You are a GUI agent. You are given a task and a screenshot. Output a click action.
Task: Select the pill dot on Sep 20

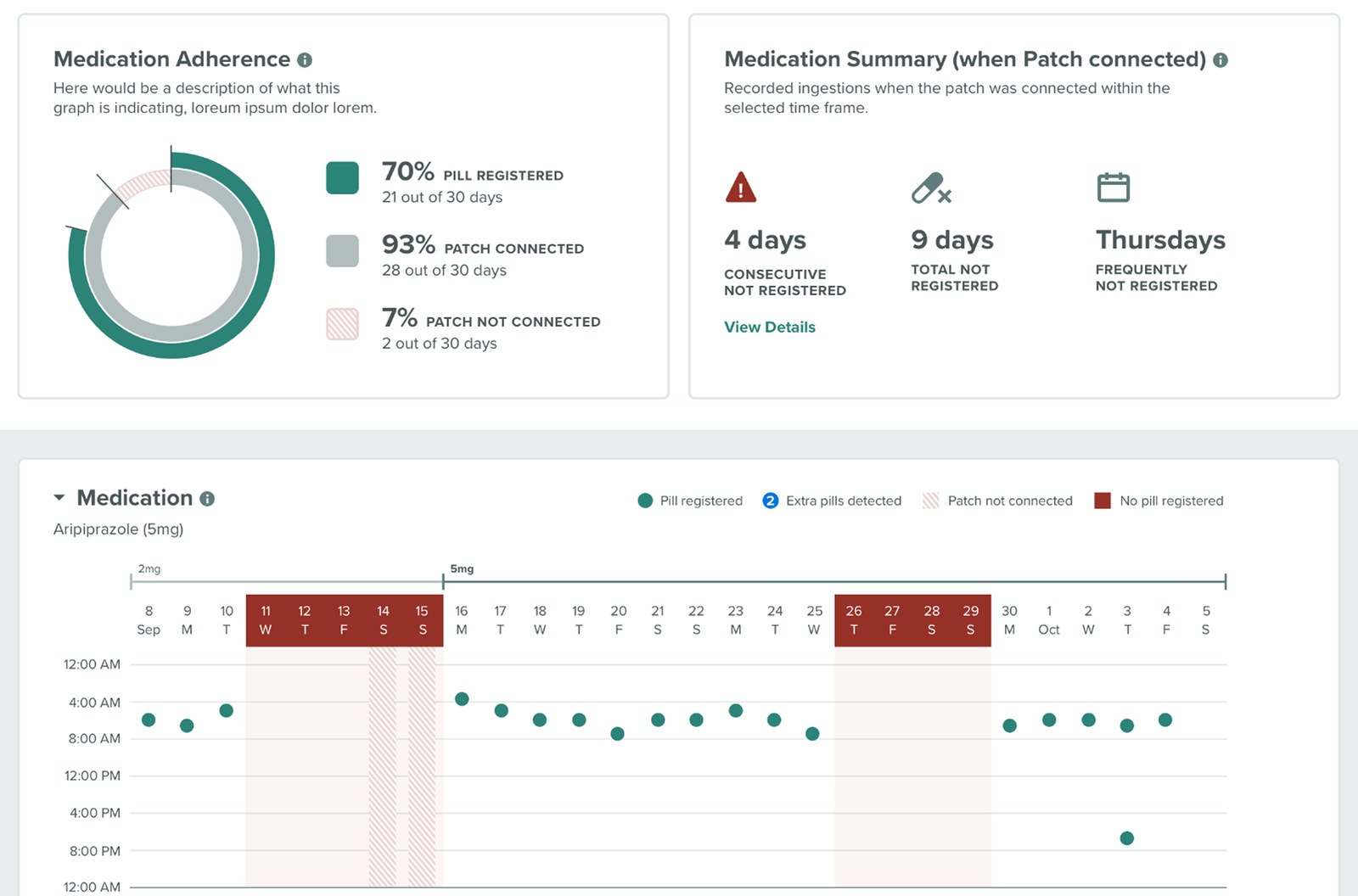click(x=618, y=734)
